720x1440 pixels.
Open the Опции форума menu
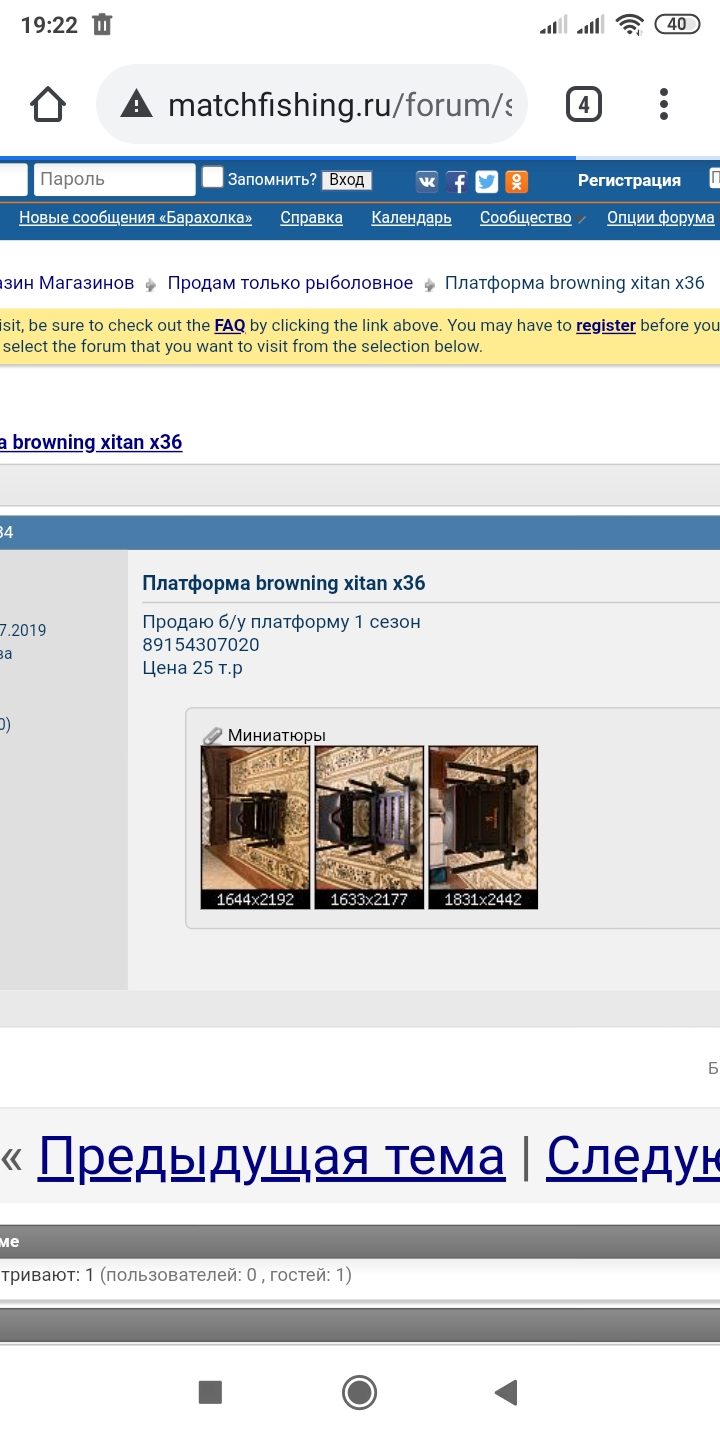click(x=661, y=217)
